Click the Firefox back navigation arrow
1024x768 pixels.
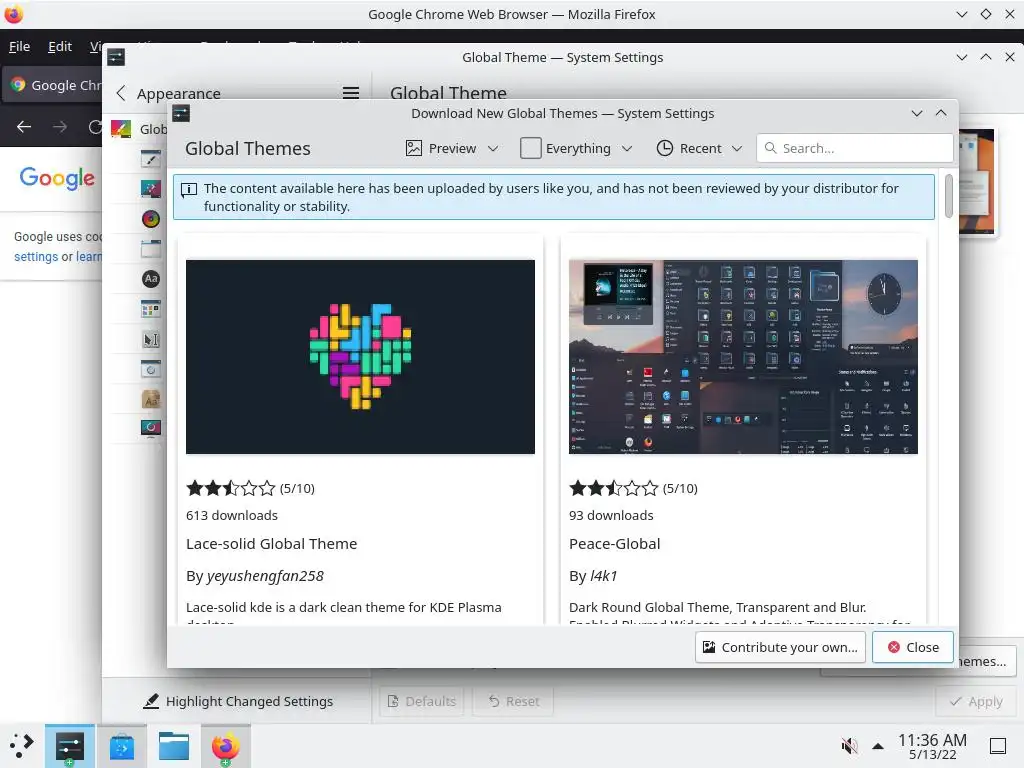coord(24,127)
